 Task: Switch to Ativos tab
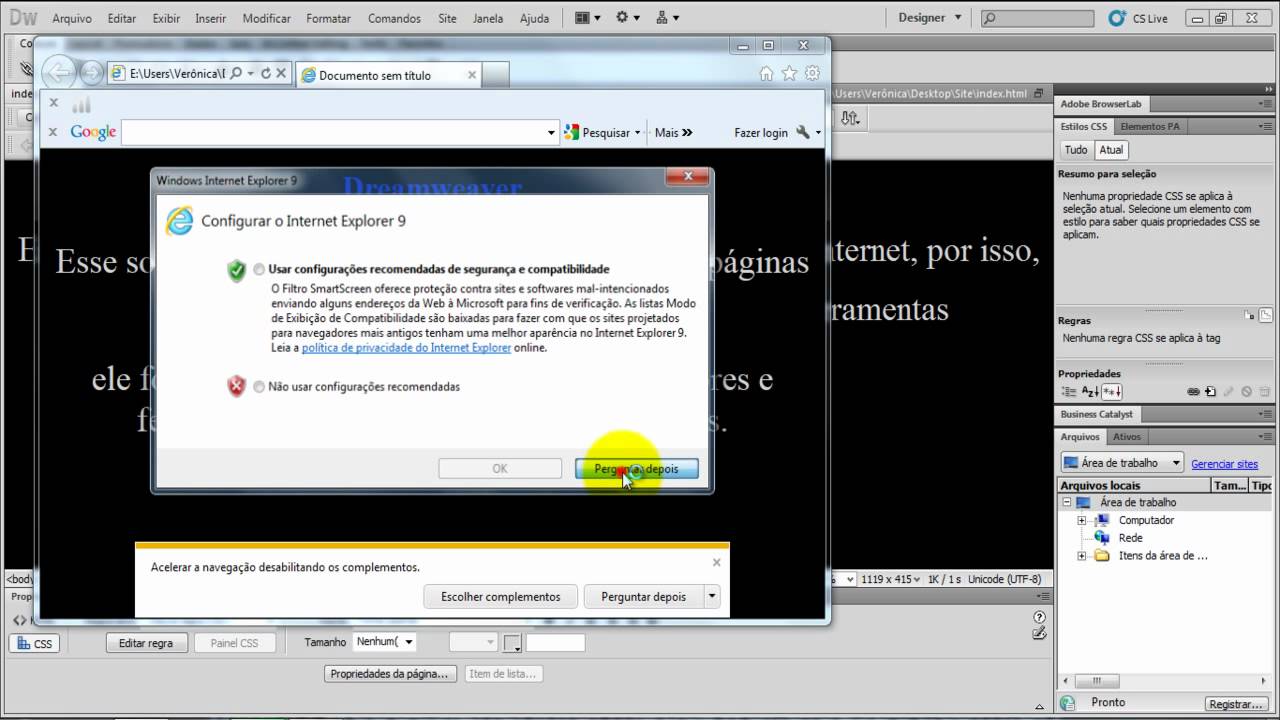[x=1127, y=437]
